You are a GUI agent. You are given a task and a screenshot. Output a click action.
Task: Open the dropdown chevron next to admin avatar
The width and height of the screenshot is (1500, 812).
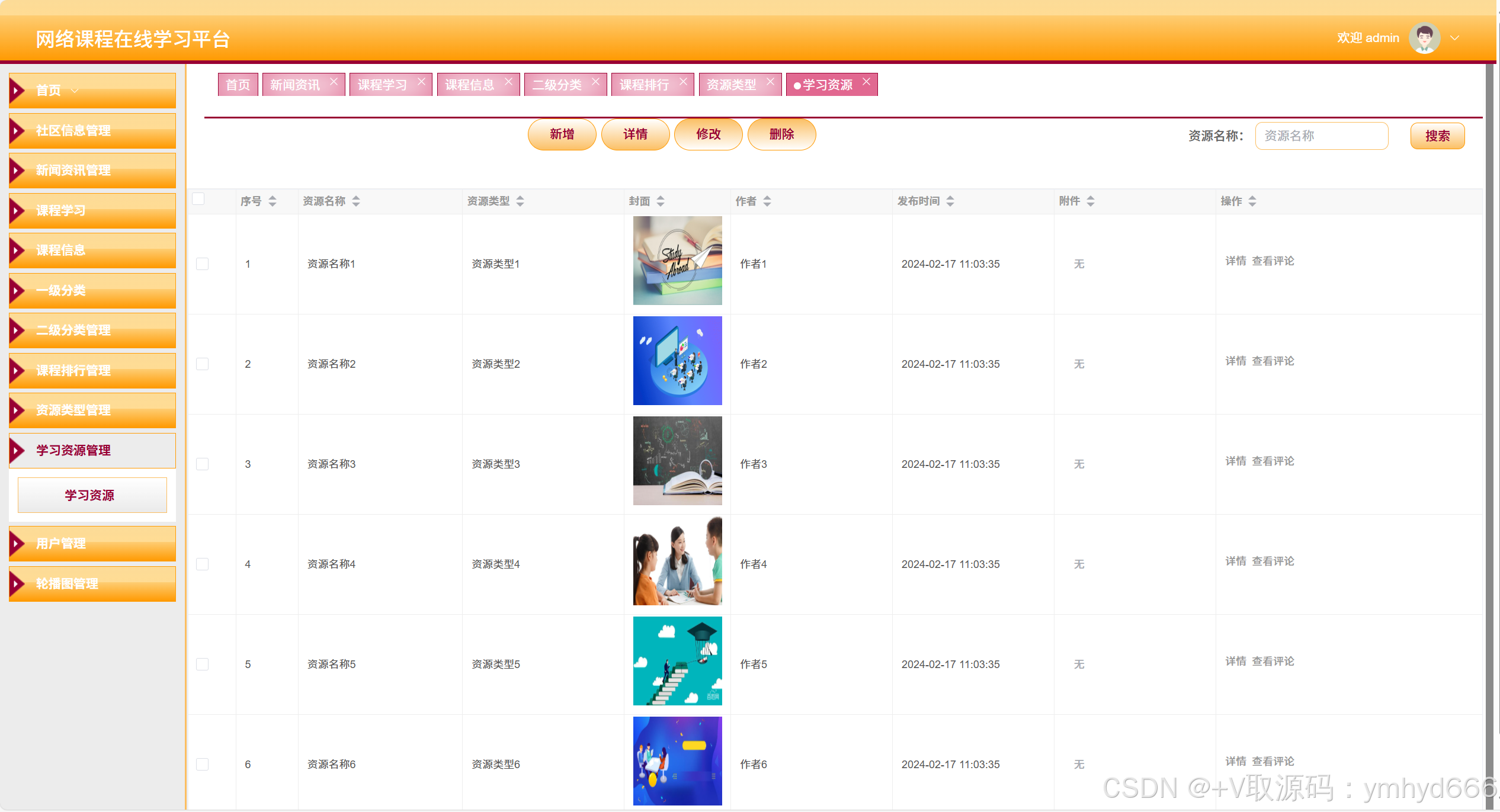click(1454, 38)
